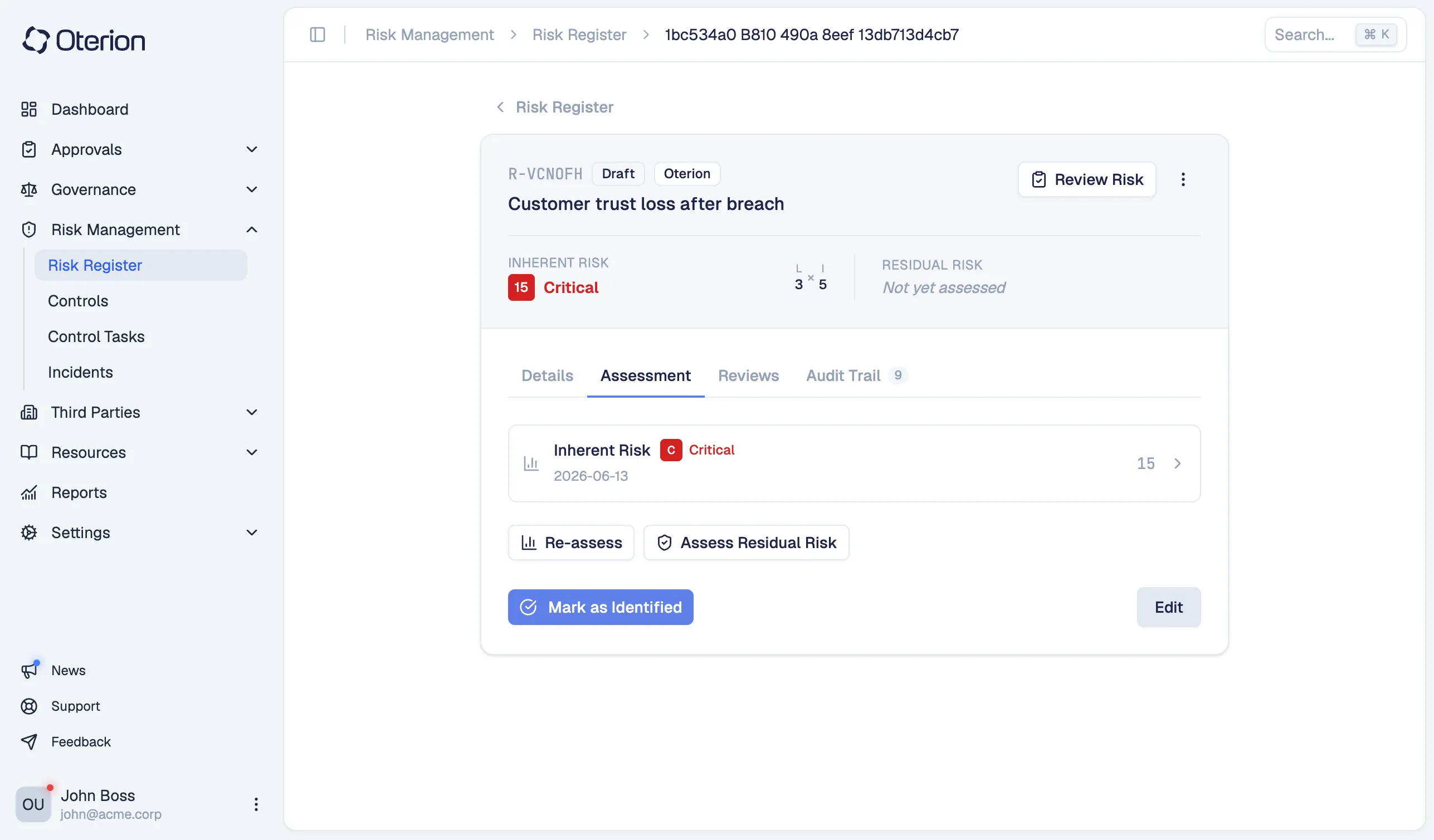The image size is (1434, 840).
Task: Click the OU user avatar
Action: pos(33,804)
